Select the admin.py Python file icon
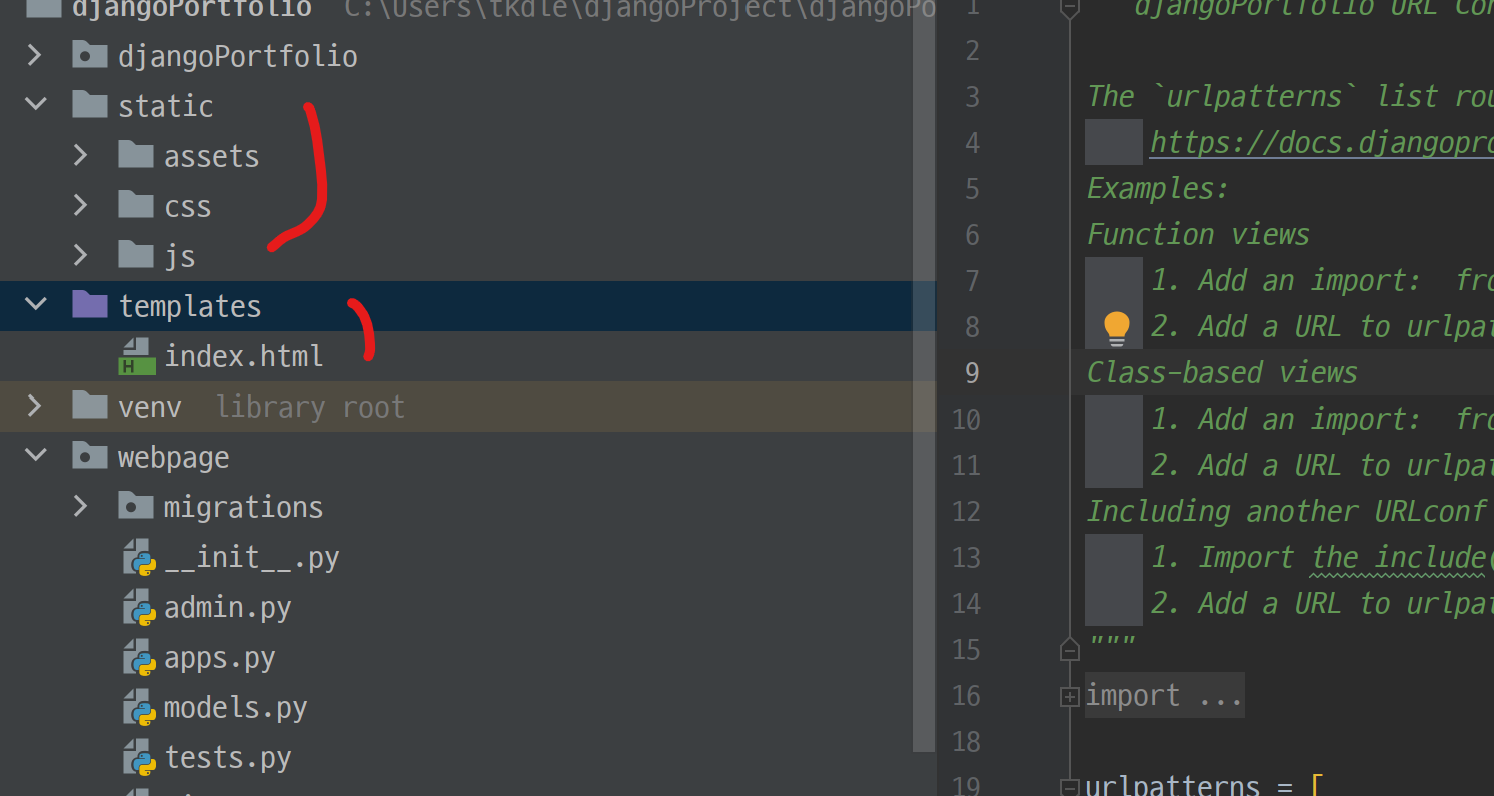 [x=140, y=608]
